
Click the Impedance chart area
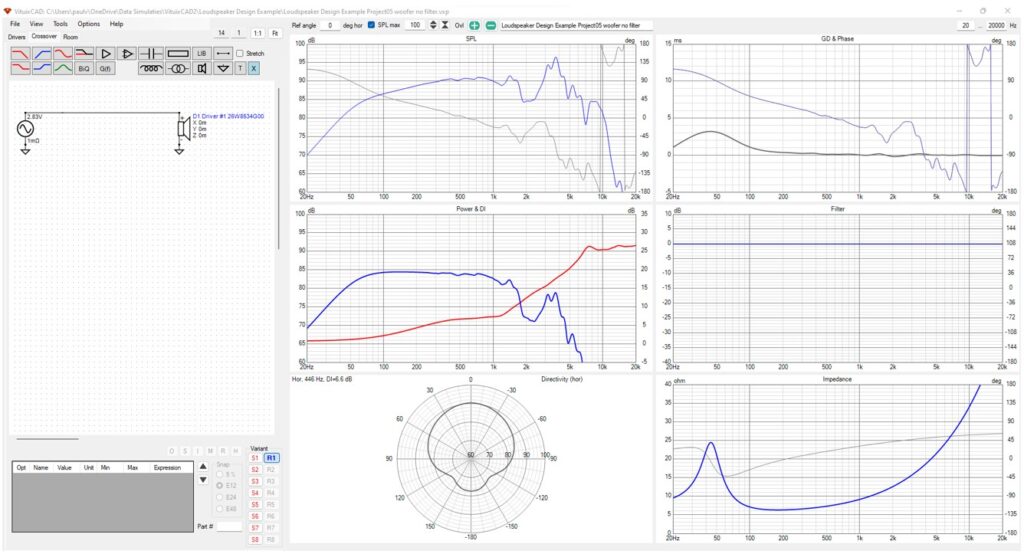[837, 459]
